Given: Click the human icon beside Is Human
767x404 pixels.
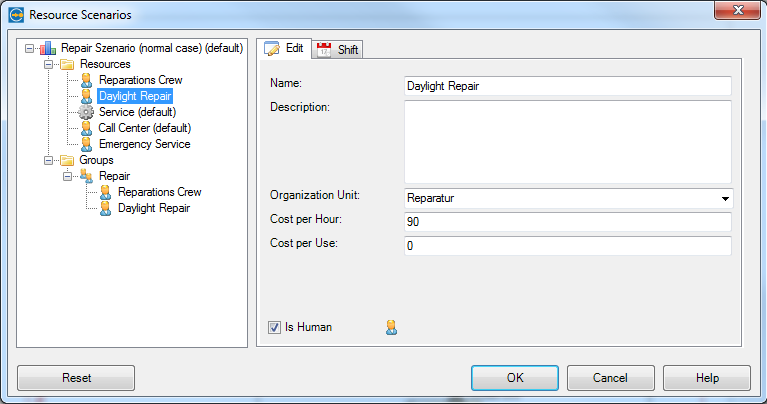Looking at the screenshot, I should click(391, 327).
